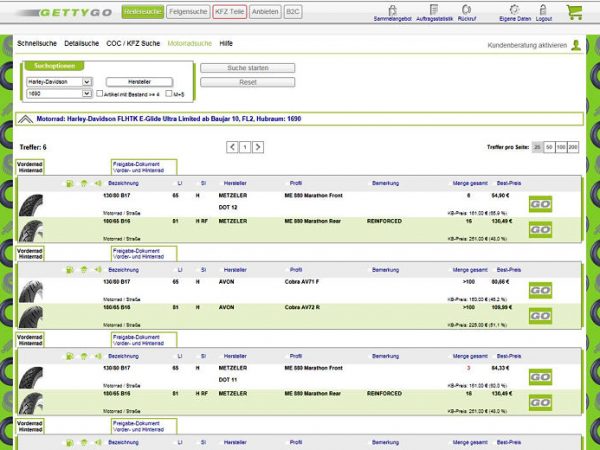Screen dimensions: 600x450
Task: Open the KFZ Teile tab
Action: pos(230,12)
